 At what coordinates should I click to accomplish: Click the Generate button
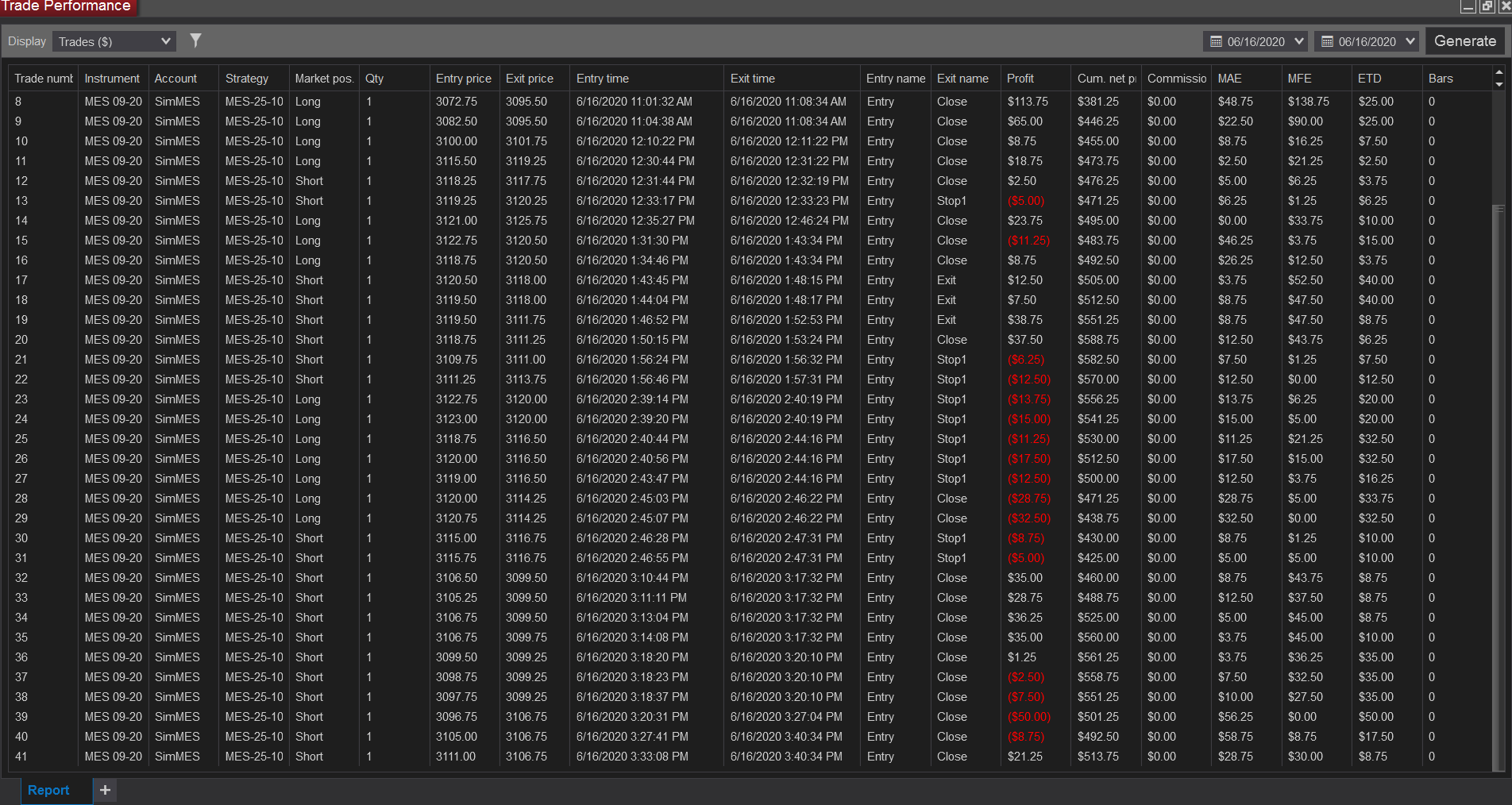point(1464,41)
